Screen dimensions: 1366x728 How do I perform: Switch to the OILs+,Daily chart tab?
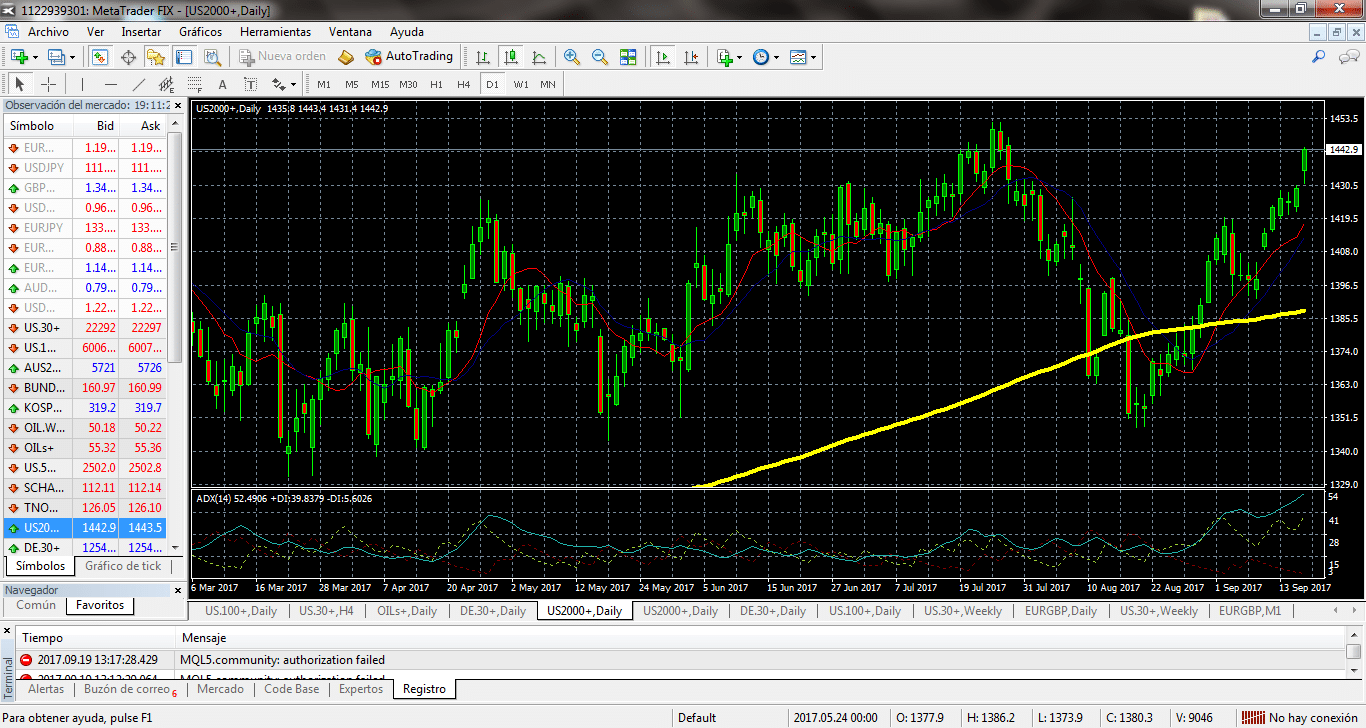[406, 611]
